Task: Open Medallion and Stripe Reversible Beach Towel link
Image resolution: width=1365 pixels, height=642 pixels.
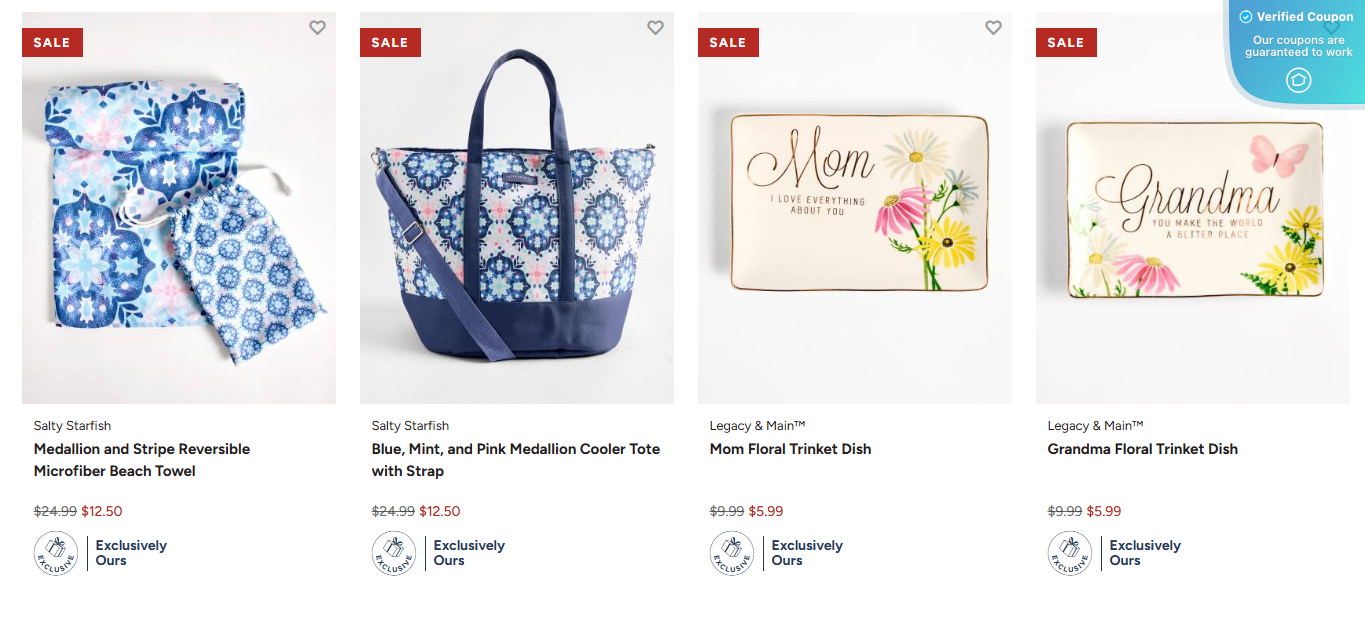Action: pos(142,460)
